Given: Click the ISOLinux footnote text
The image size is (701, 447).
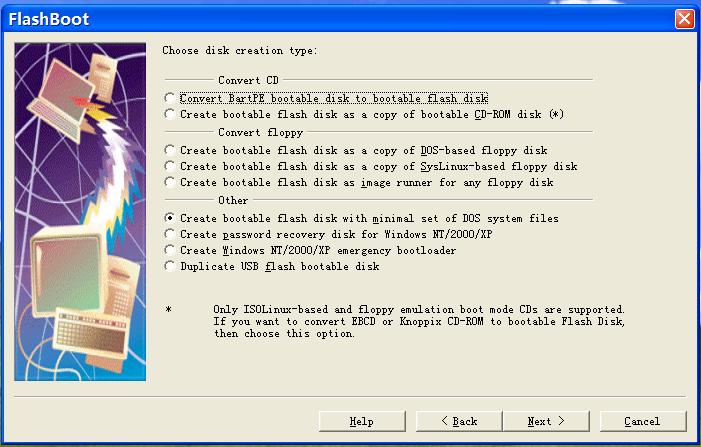Looking at the screenshot, I should click(x=419, y=321).
